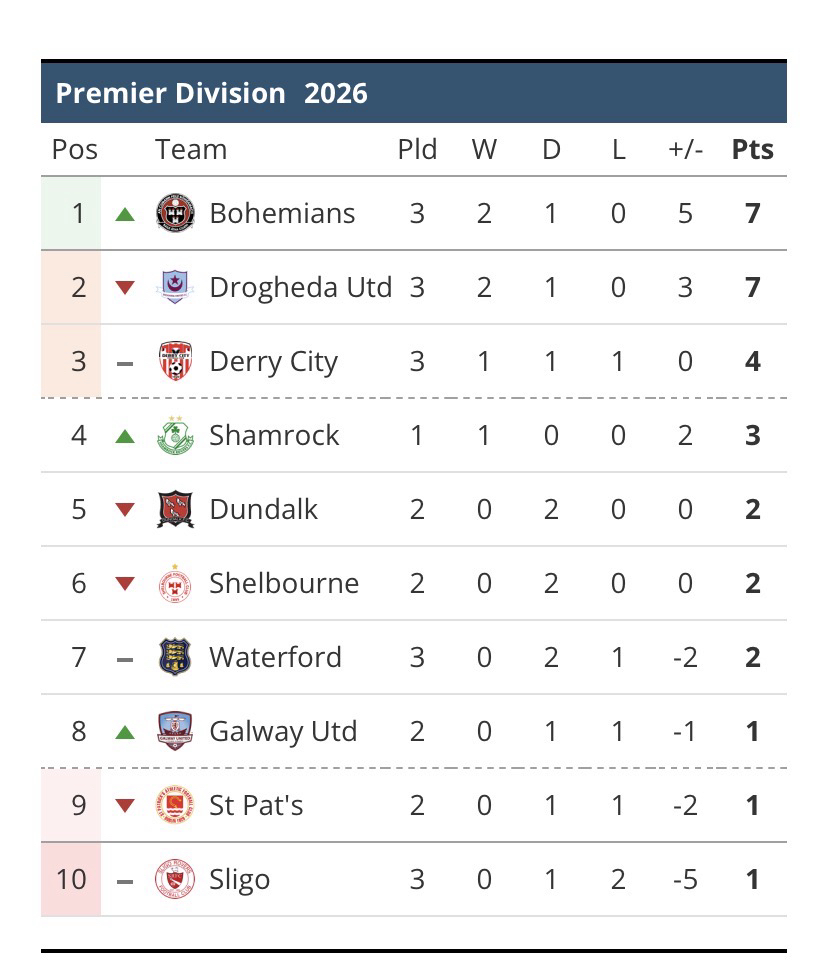
Task: Sort table by the Pts column header
Action: pos(752,150)
